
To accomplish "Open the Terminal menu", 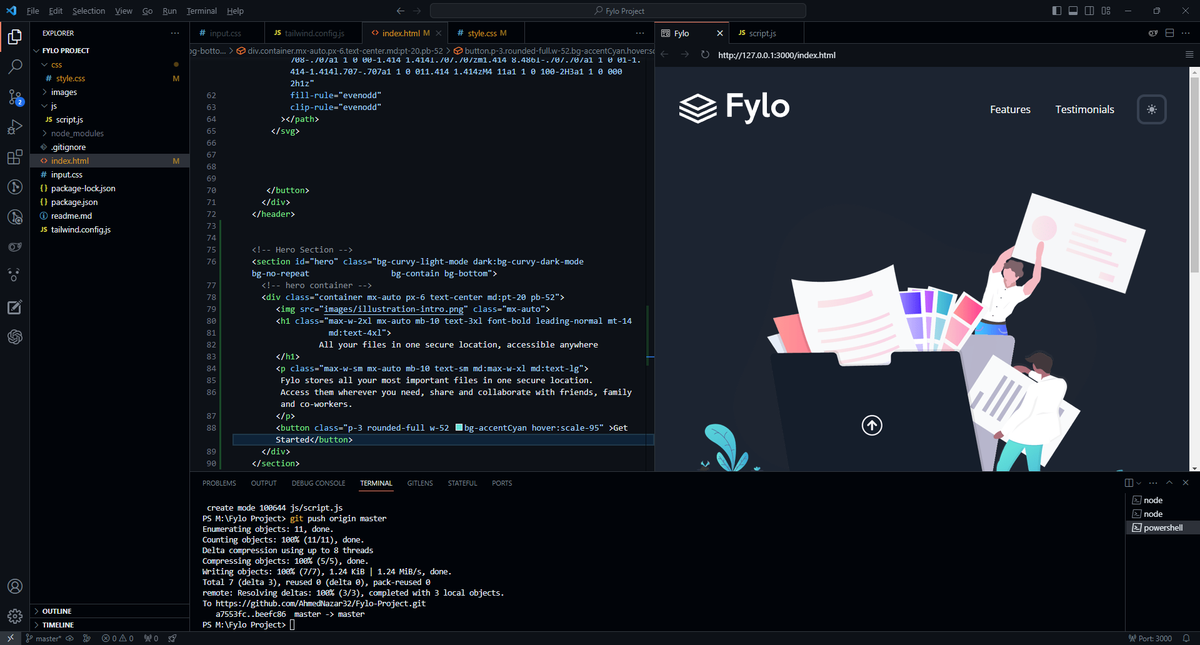I will [202, 11].
